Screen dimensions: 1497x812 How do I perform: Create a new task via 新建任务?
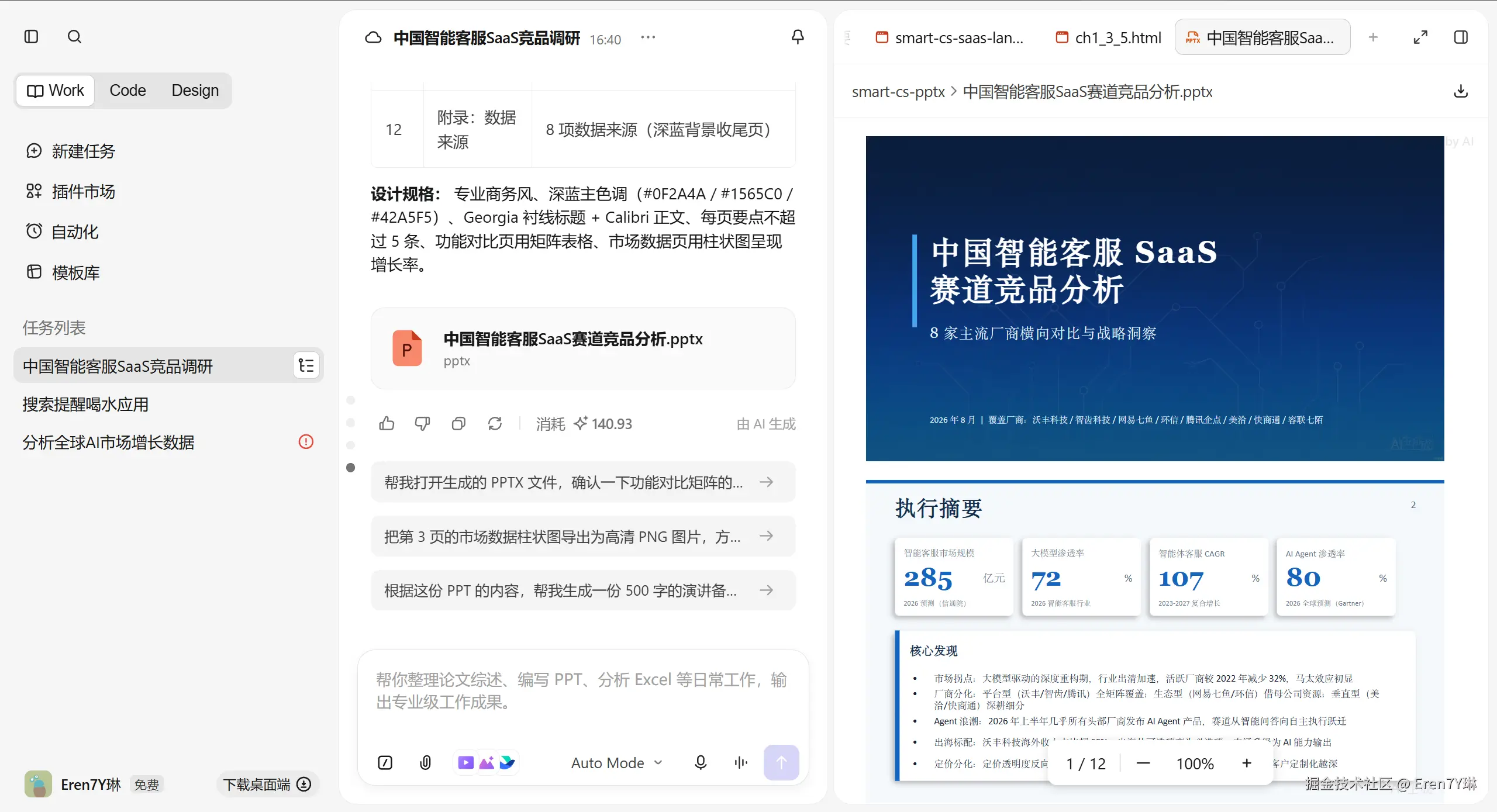pos(71,151)
